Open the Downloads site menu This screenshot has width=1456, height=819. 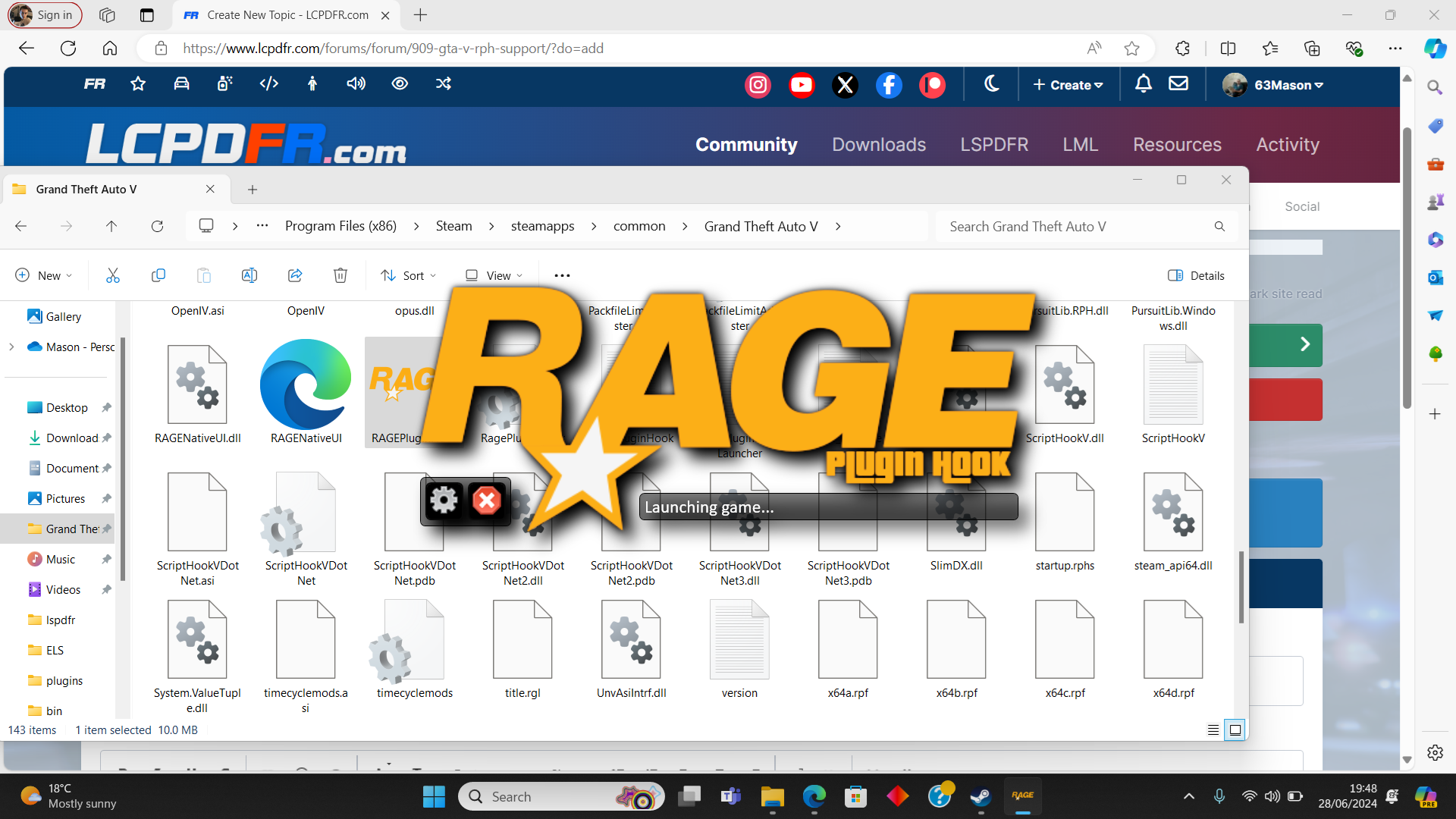878,144
